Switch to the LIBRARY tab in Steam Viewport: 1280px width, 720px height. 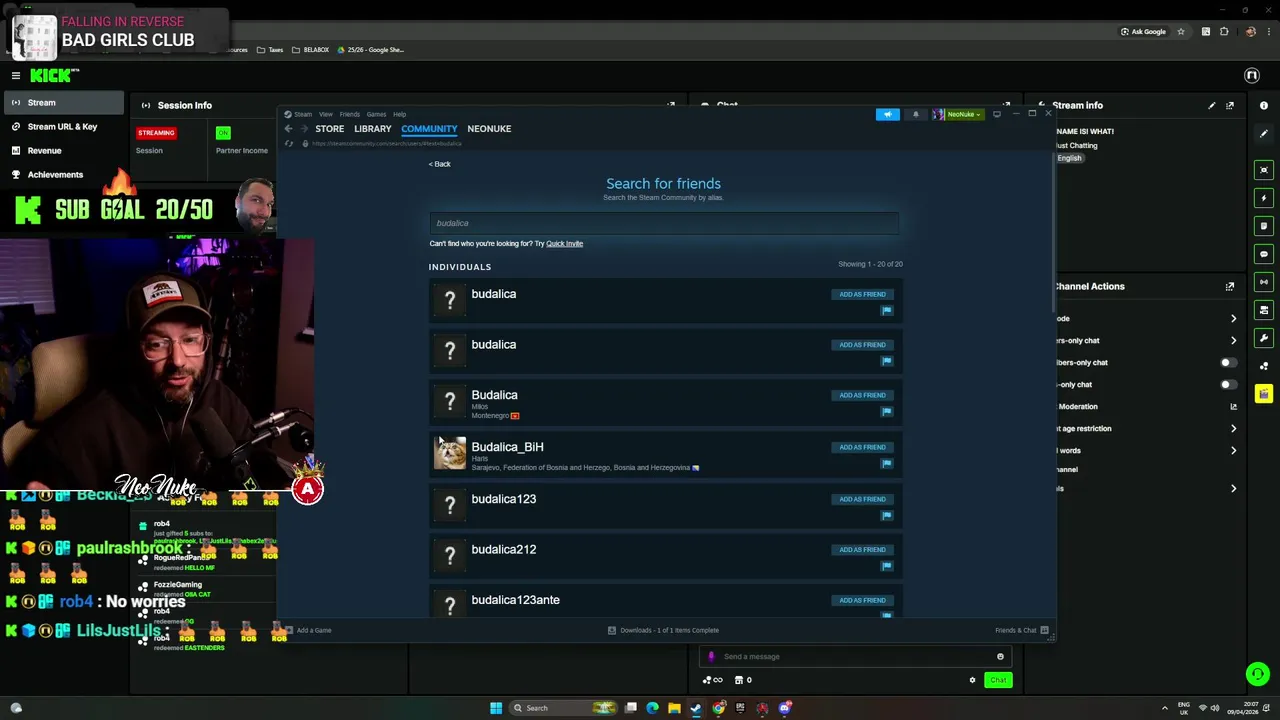click(373, 129)
